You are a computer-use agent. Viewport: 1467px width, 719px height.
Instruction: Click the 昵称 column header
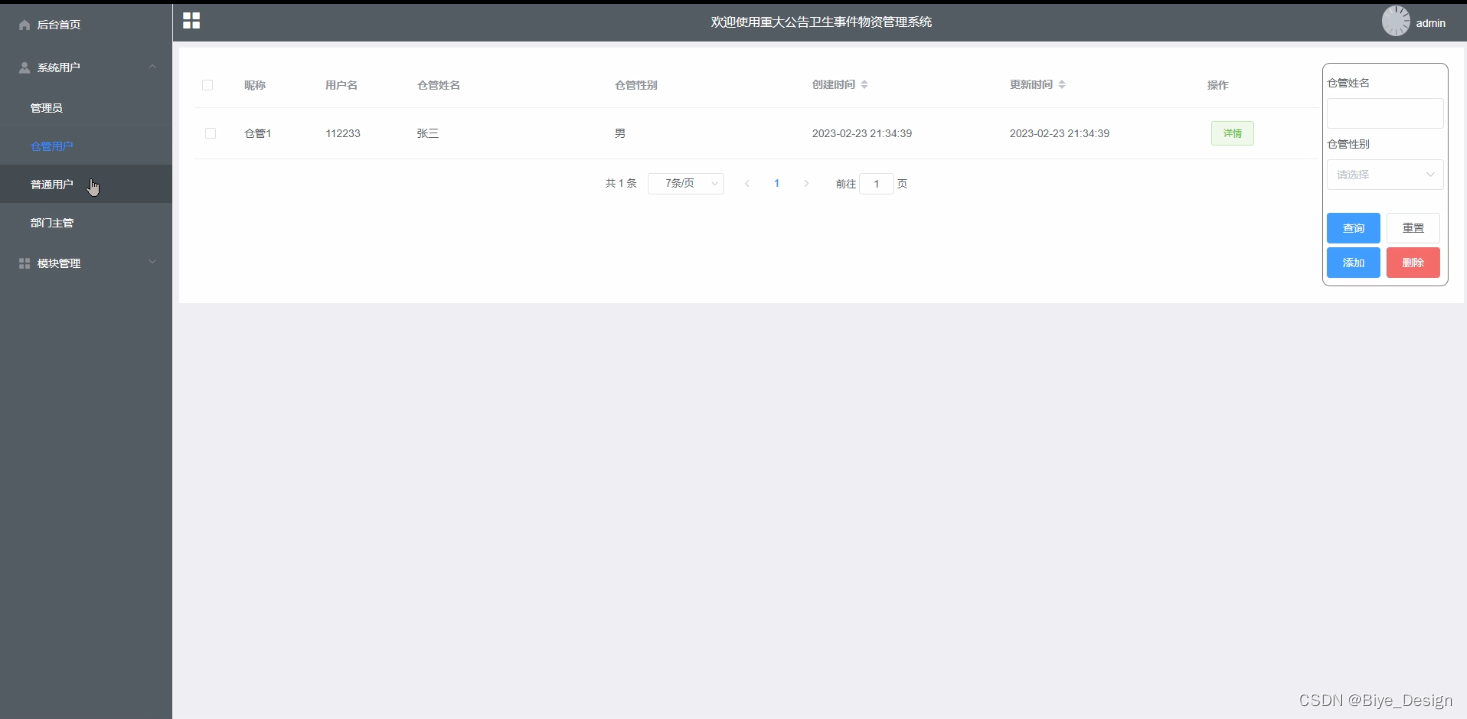click(x=255, y=85)
